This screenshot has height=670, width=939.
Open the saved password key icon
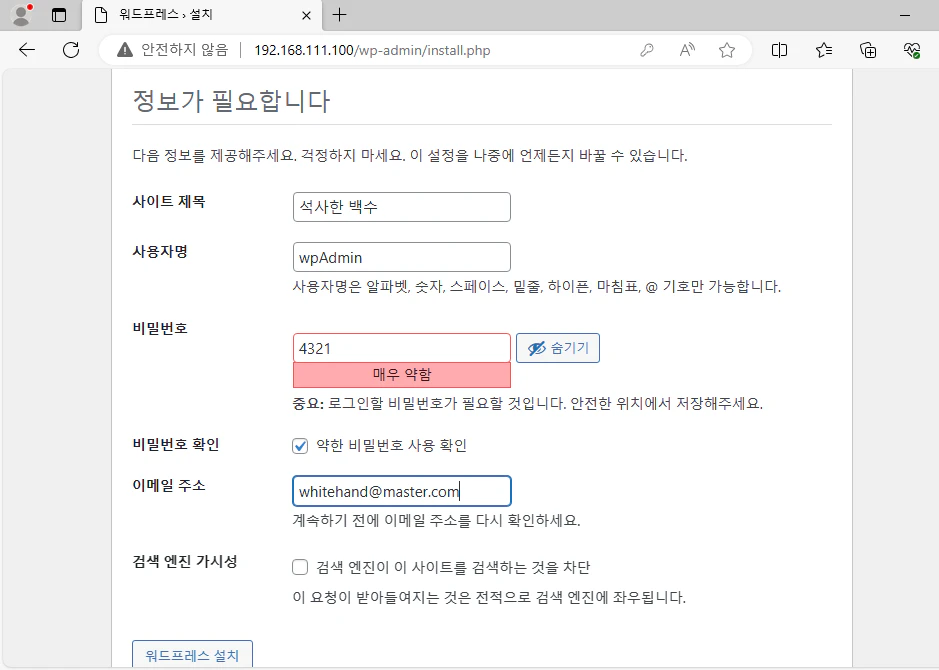[646, 50]
